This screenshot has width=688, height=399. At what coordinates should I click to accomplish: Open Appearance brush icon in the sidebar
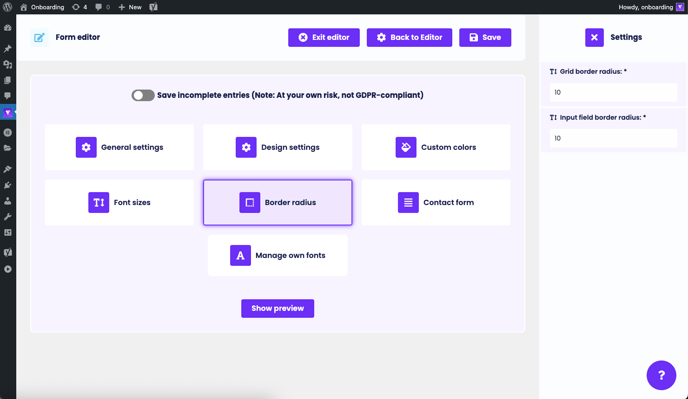7,169
